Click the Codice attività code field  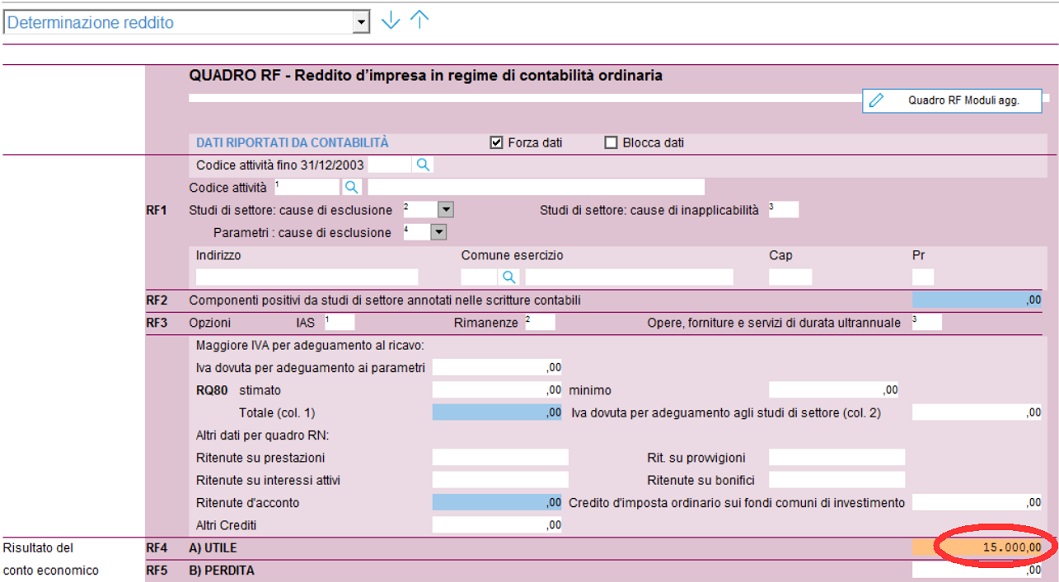(x=307, y=187)
